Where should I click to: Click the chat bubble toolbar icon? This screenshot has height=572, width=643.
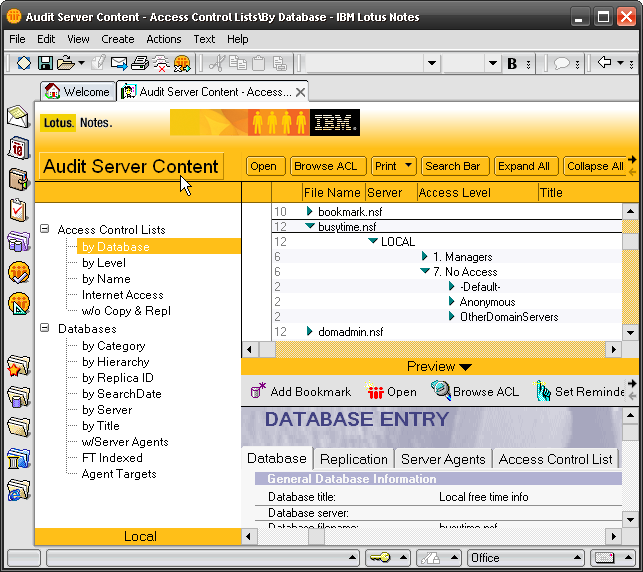[x=562, y=63]
